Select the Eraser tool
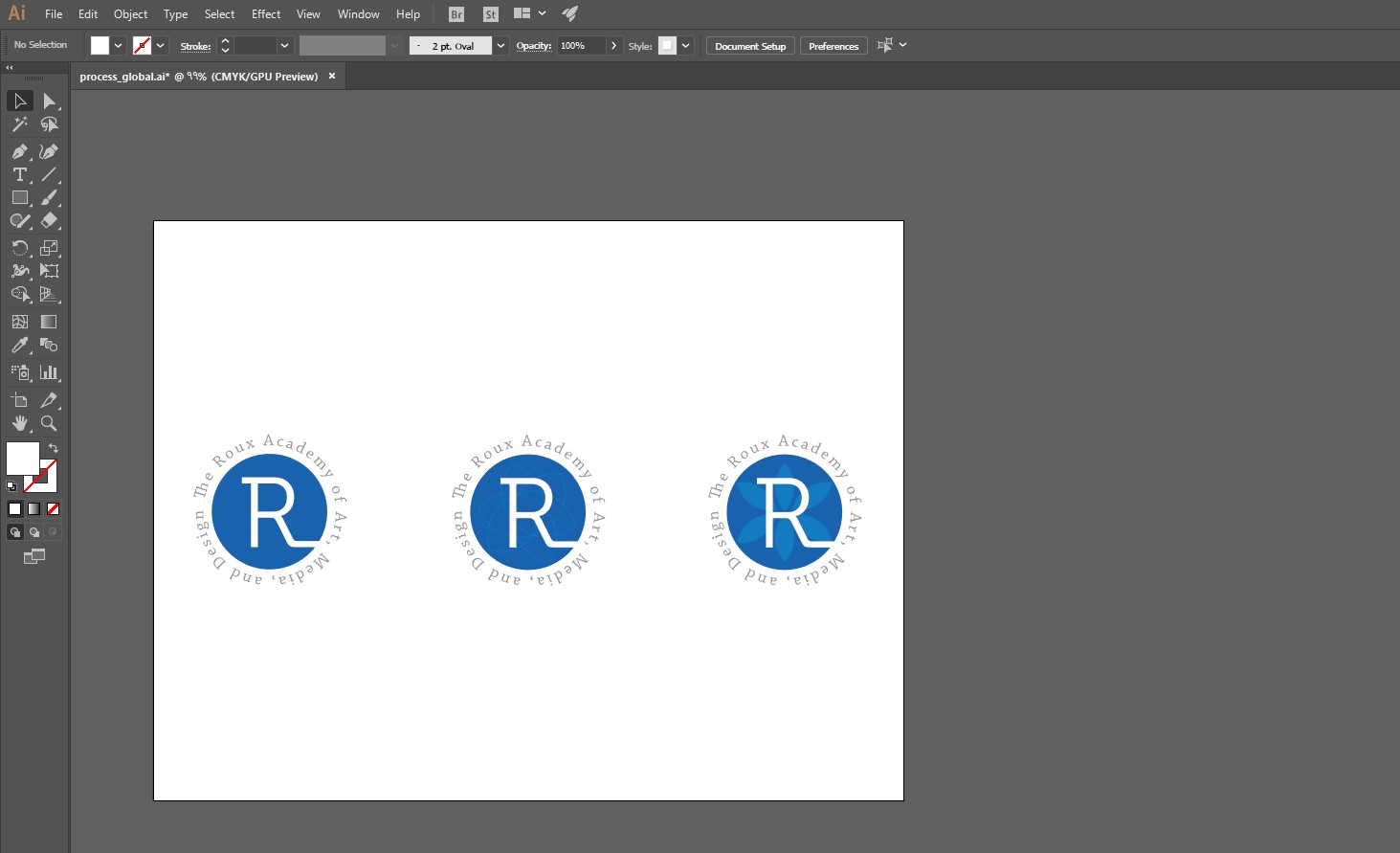The image size is (1400, 853). [50, 220]
